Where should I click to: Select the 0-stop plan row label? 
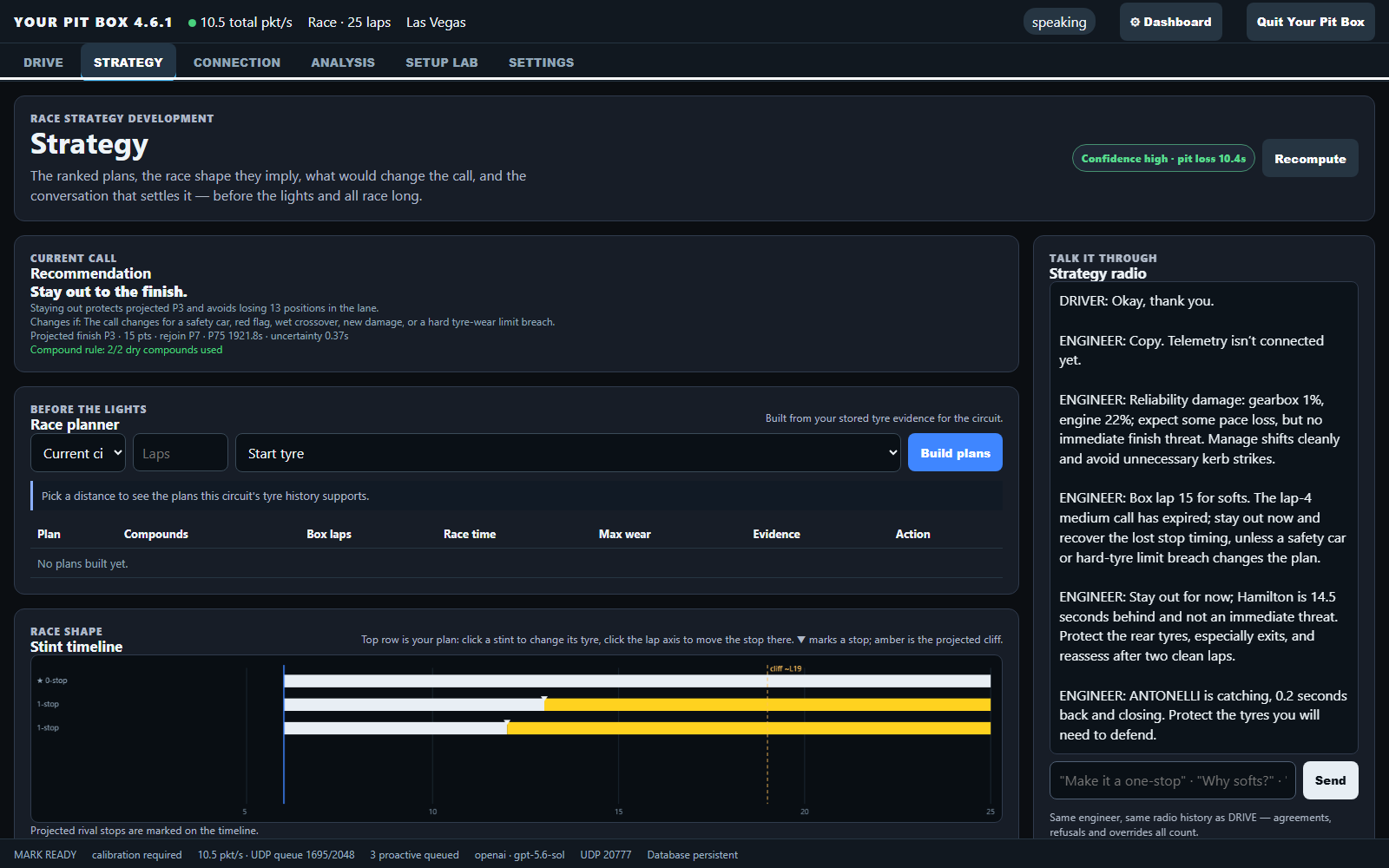click(52, 681)
